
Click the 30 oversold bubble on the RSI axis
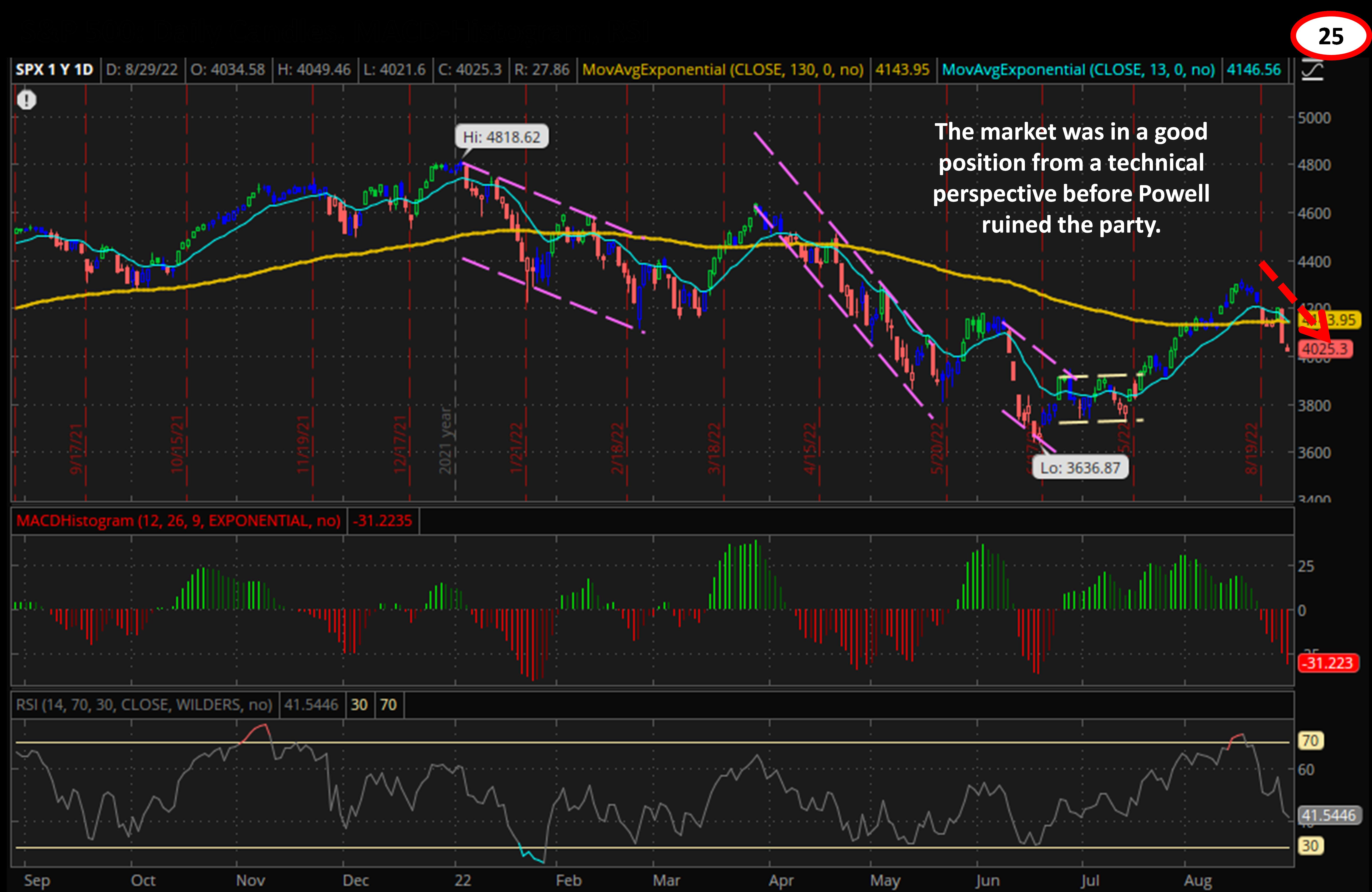[x=1310, y=846]
